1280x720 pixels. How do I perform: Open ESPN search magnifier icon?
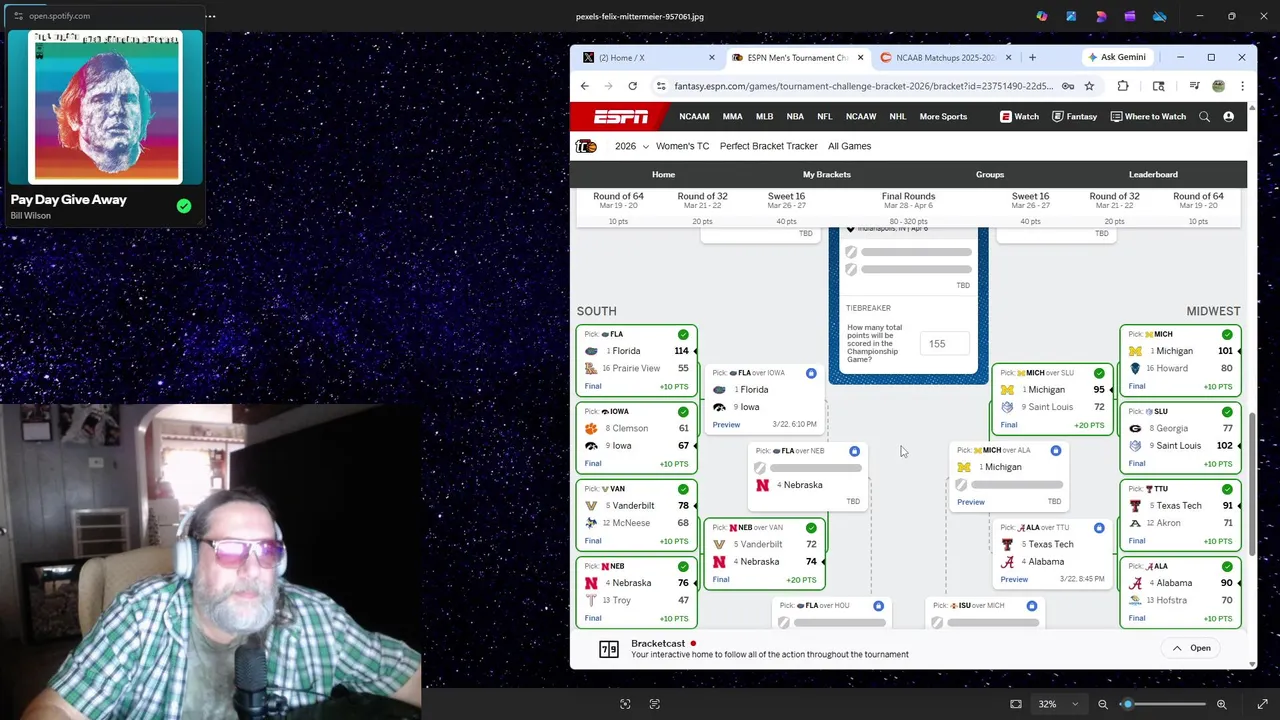(1204, 117)
